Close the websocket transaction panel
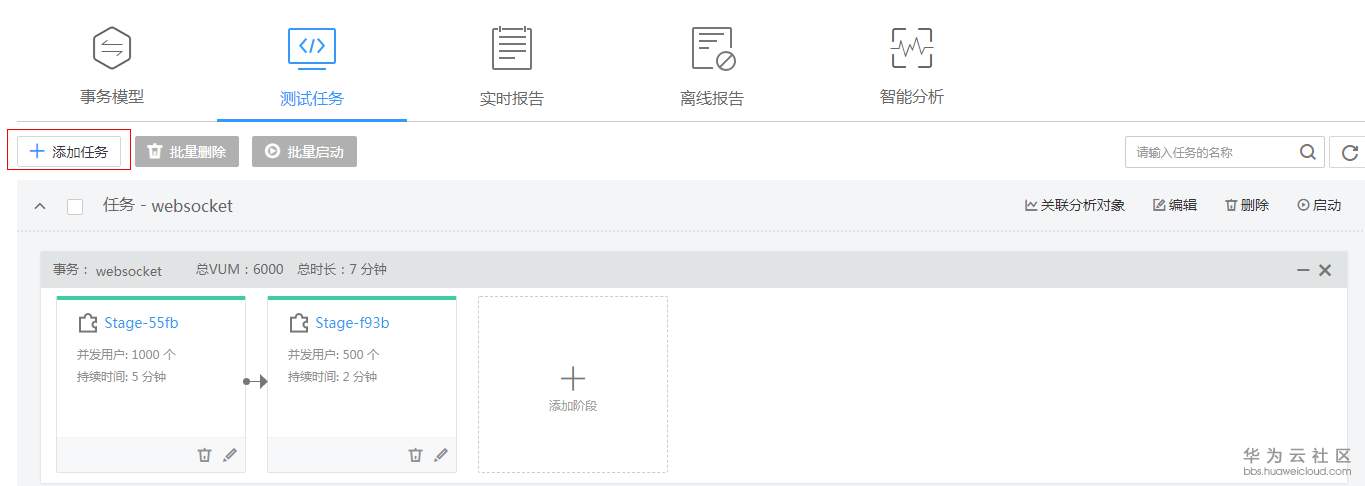 coord(1325,270)
